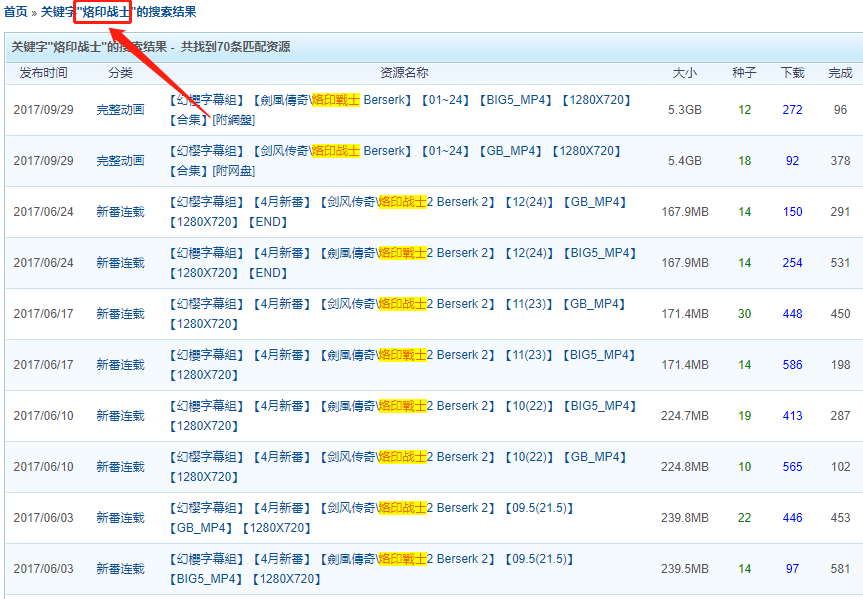
Task: Click the completed count 291
Action: coord(840,212)
